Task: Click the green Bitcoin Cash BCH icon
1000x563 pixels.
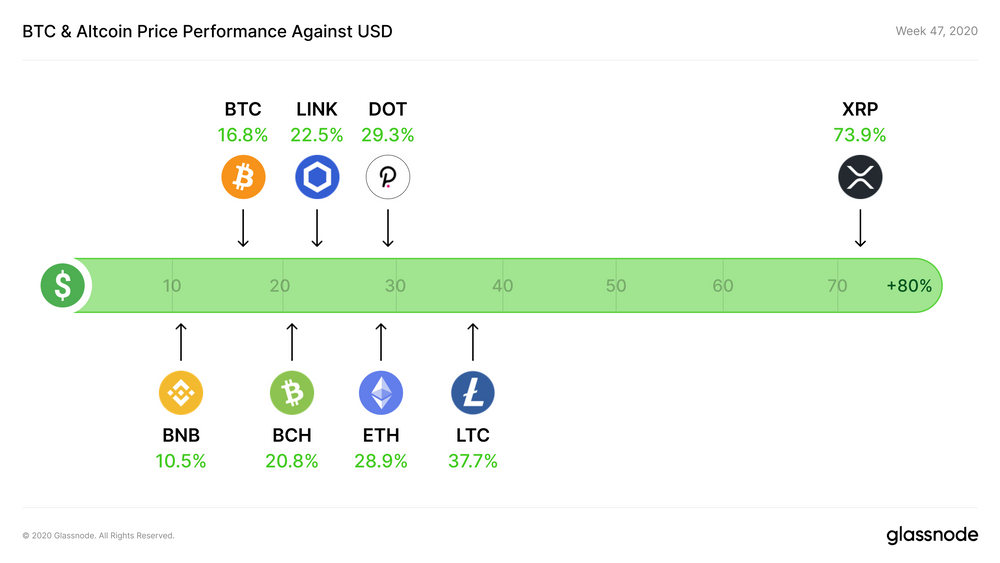Action: [292, 393]
